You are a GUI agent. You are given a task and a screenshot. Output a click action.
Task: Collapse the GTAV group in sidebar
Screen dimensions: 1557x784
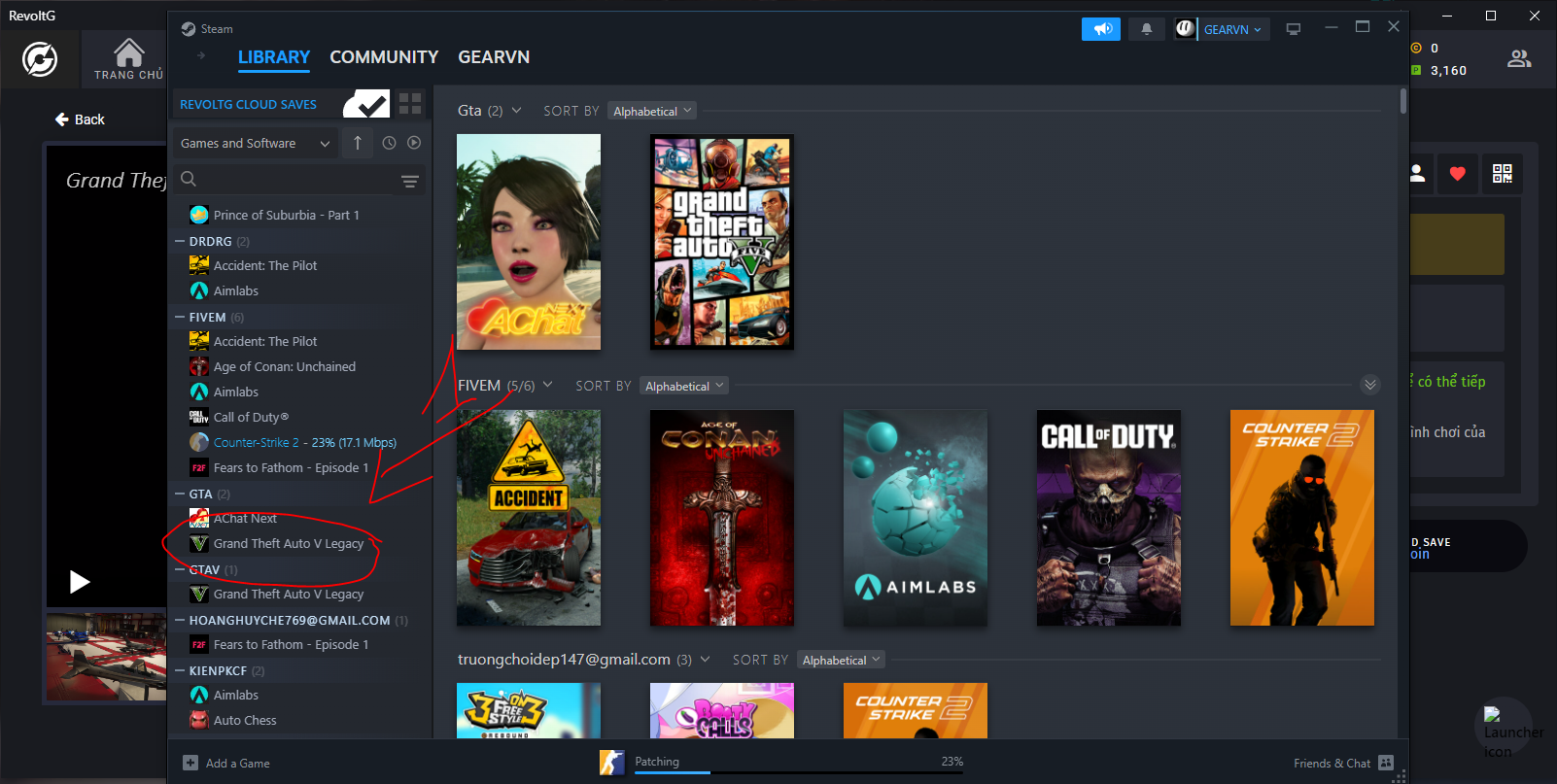pyautogui.click(x=180, y=569)
